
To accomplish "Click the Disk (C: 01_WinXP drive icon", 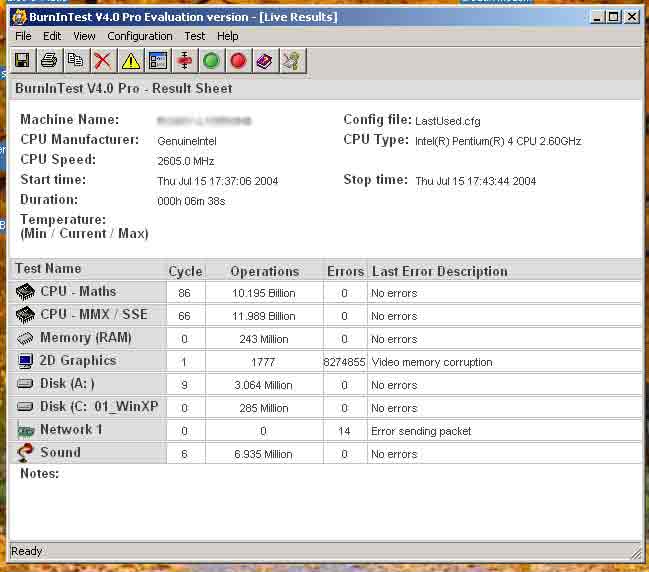I will [x=25, y=406].
